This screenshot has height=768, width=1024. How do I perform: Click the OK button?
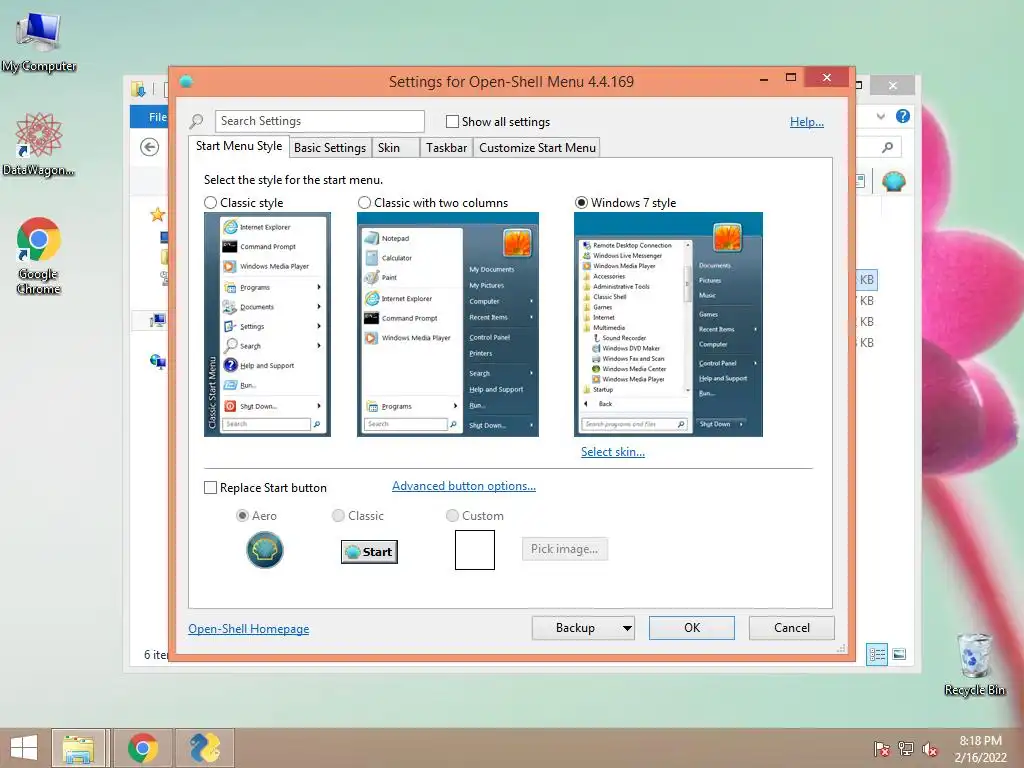tap(692, 628)
